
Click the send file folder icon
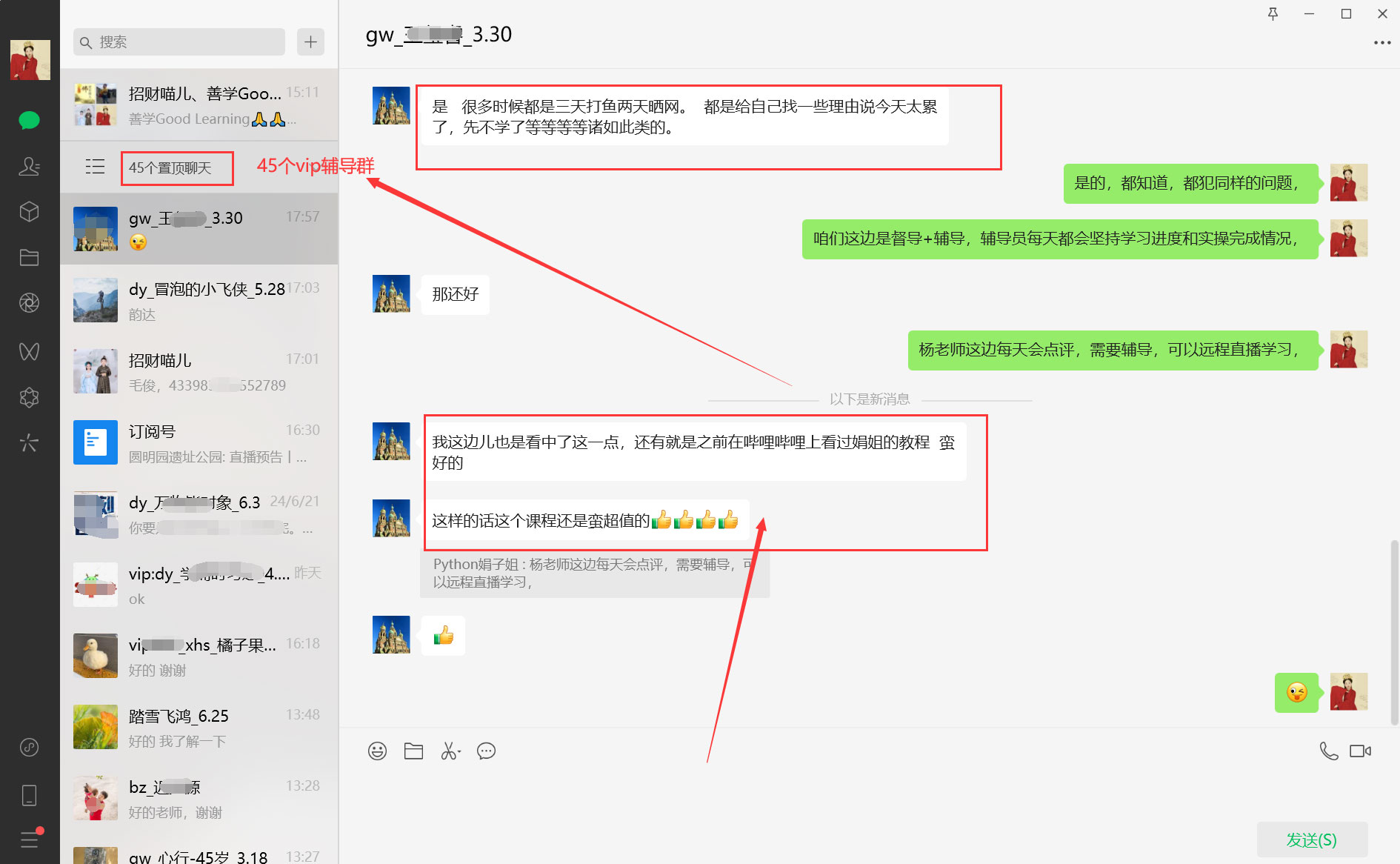click(x=413, y=751)
